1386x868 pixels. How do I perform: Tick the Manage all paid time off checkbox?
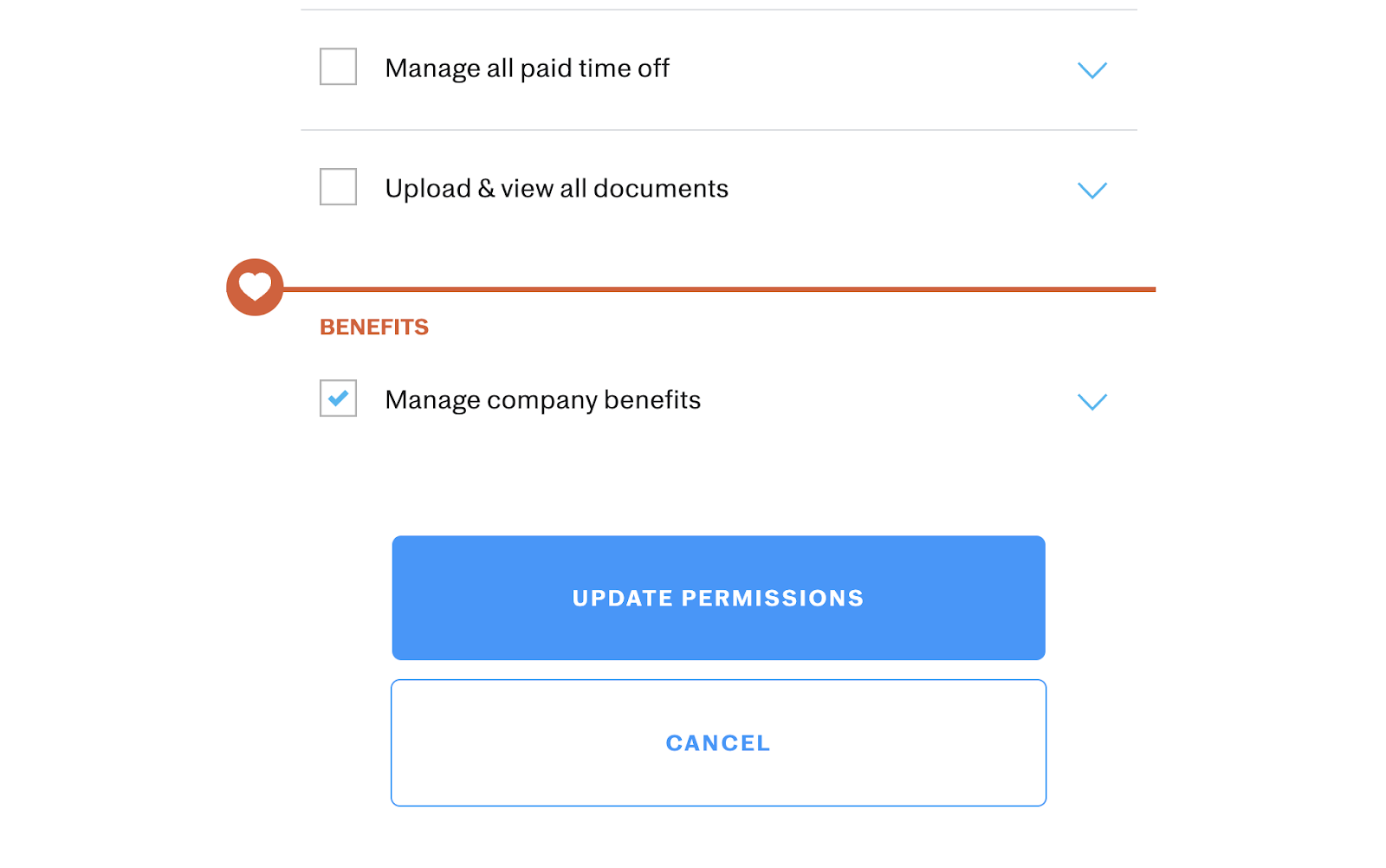[338, 67]
